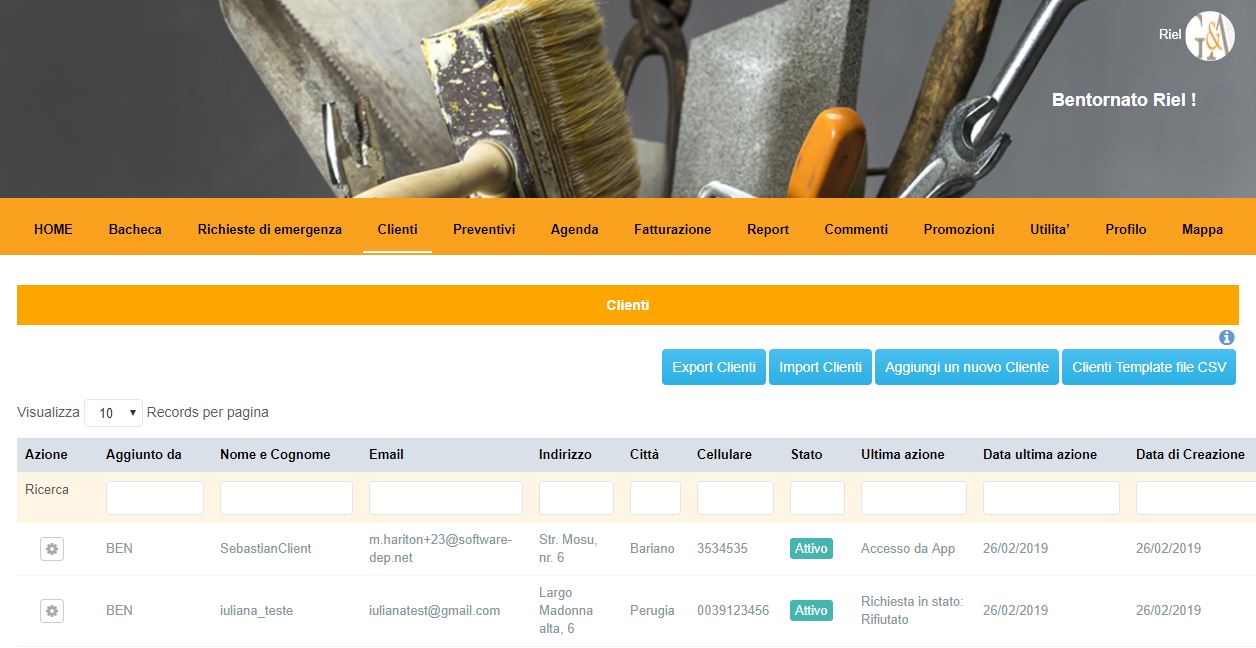Go to the Bacheca menu item
This screenshot has width=1256, height=648.
click(x=135, y=229)
